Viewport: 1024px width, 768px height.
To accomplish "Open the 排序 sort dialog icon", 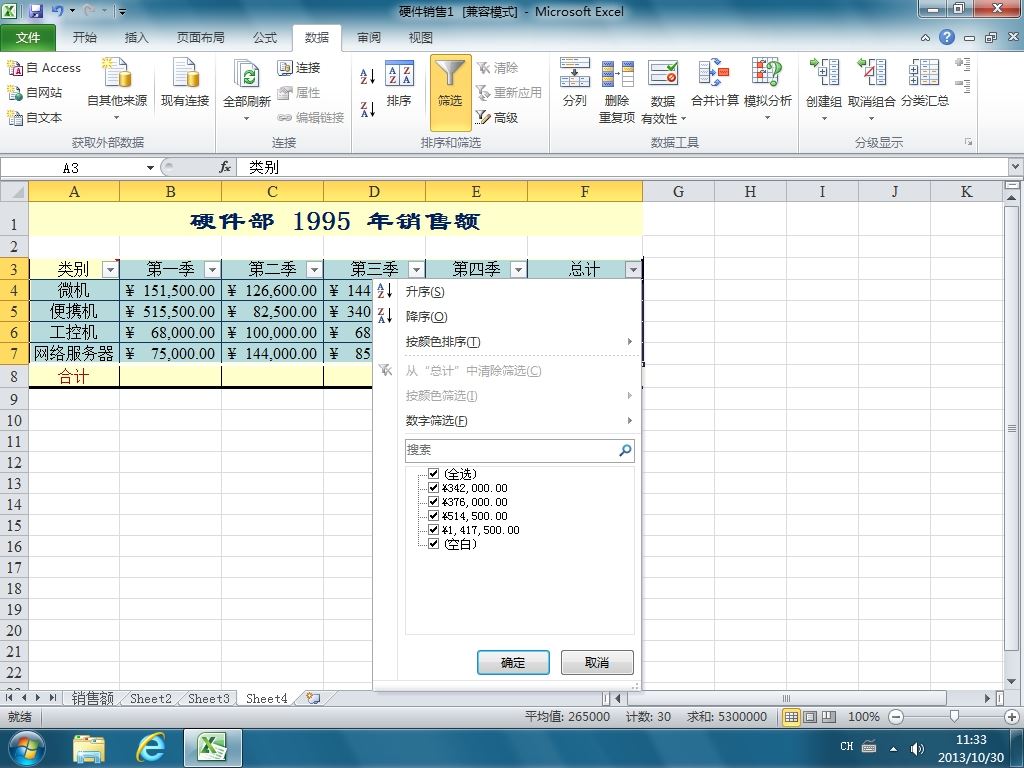I will [399, 74].
